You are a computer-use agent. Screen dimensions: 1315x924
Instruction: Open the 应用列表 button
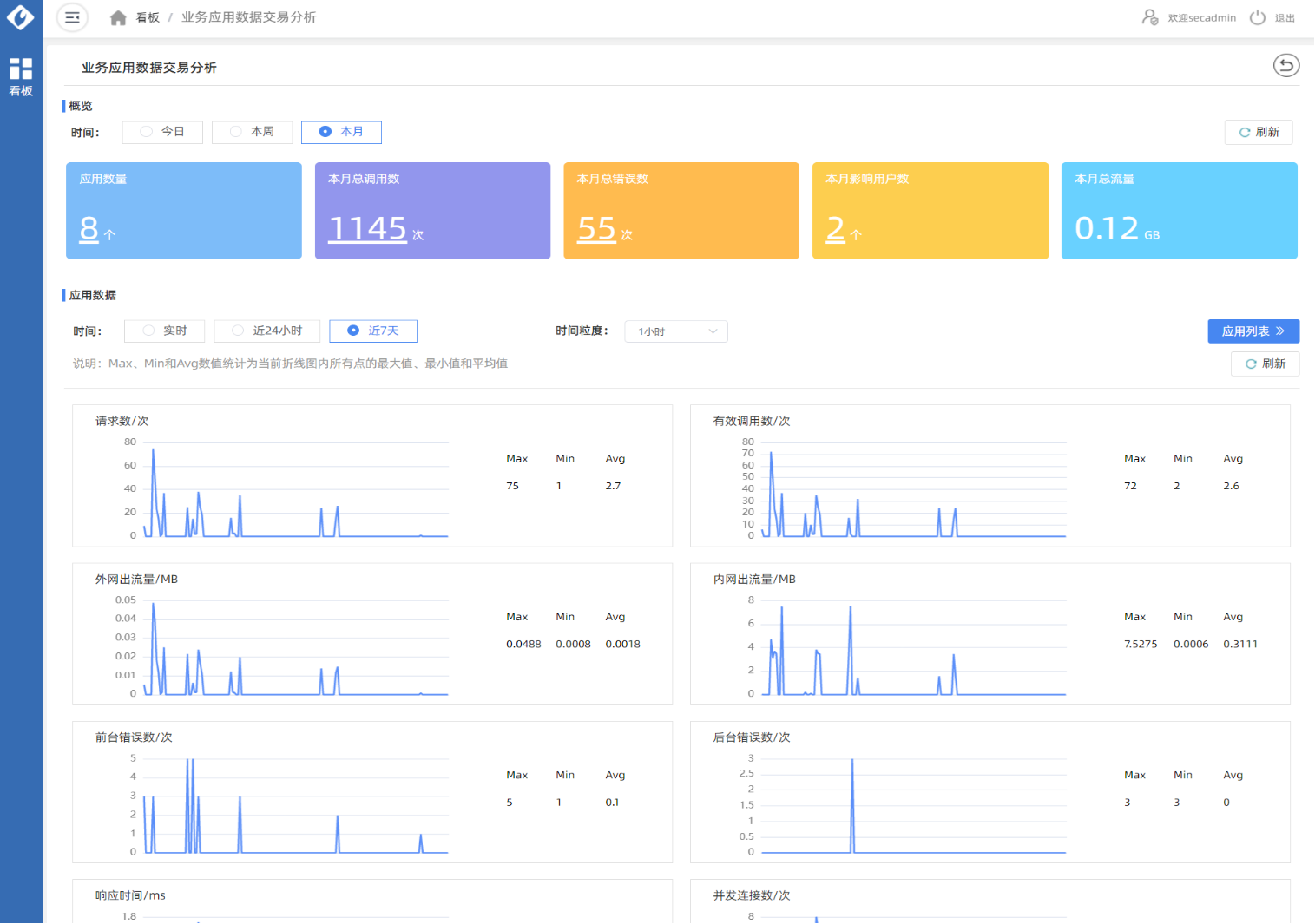[1253, 331]
